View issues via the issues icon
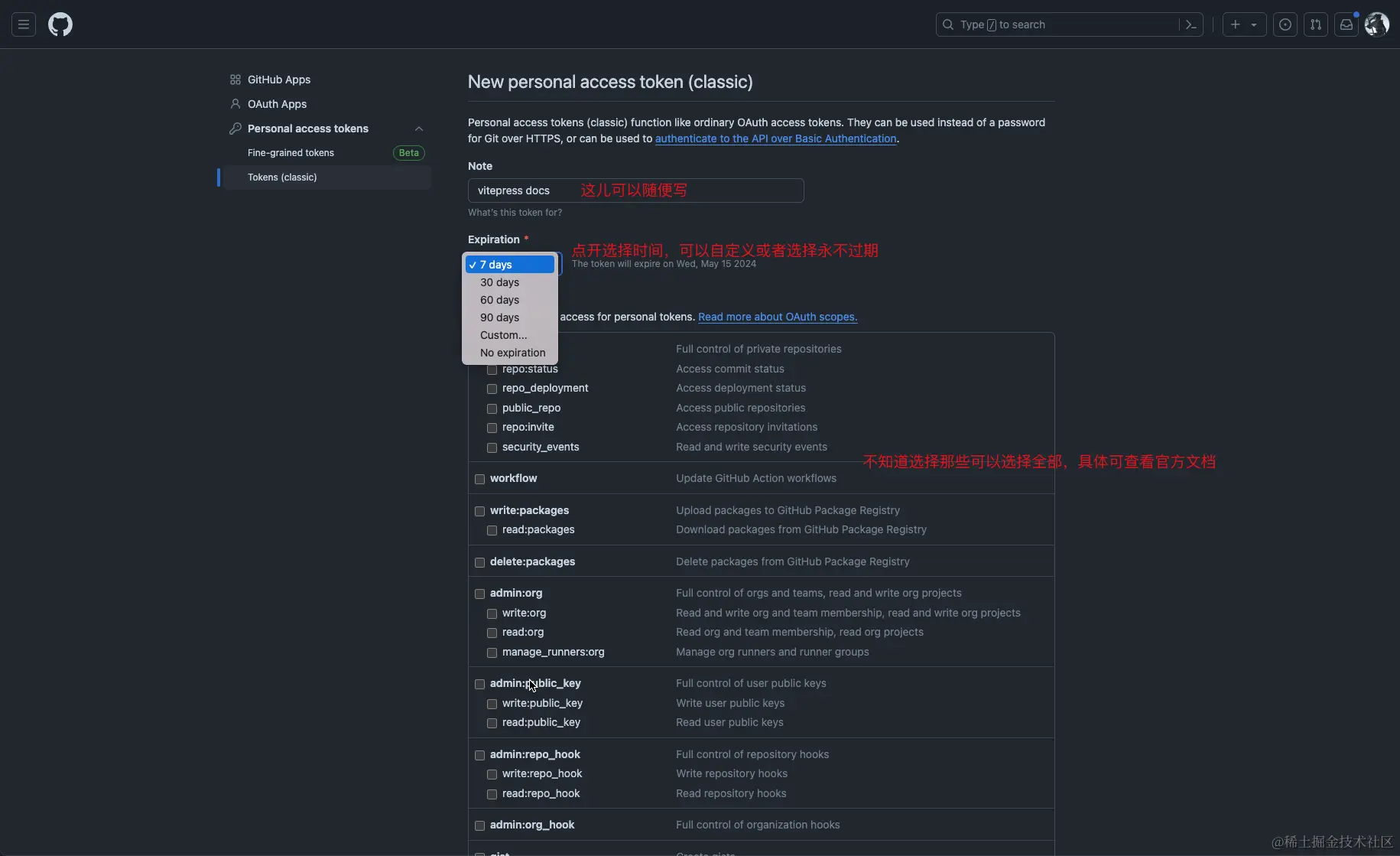The width and height of the screenshot is (1400, 856). (1285, 24)
